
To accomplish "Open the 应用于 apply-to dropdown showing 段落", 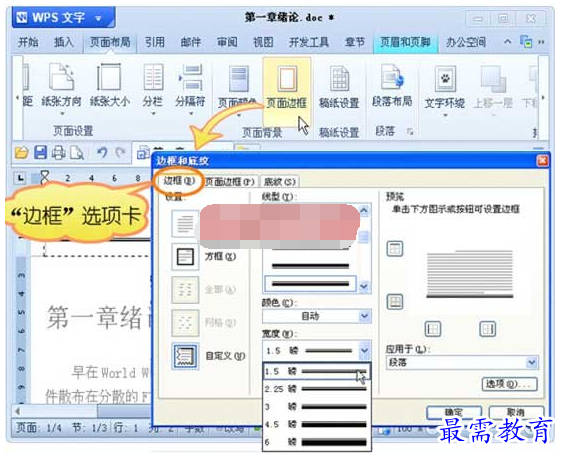I will [x=462, y=363].
